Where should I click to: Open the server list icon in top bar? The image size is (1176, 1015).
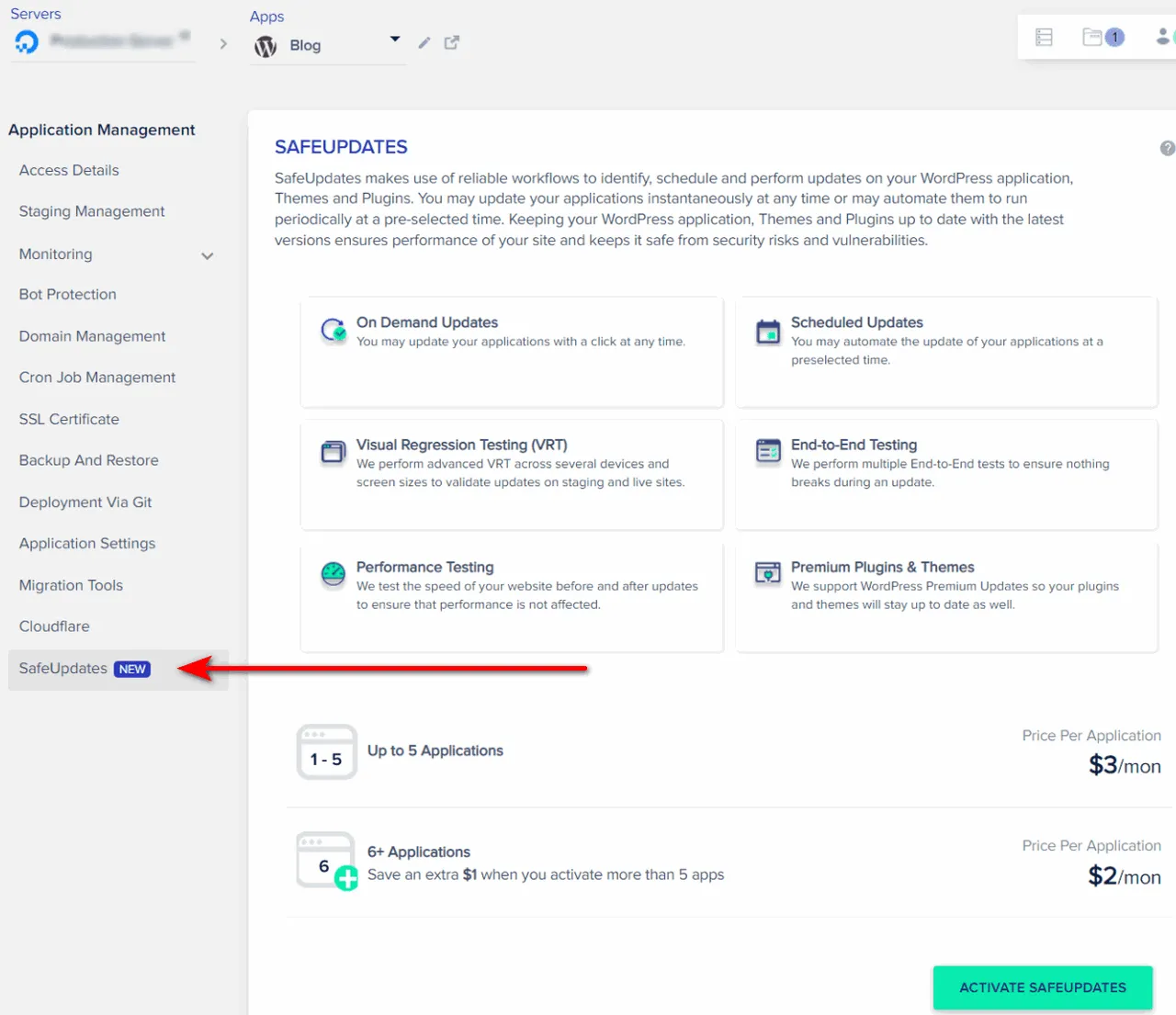pos(1044,37)
